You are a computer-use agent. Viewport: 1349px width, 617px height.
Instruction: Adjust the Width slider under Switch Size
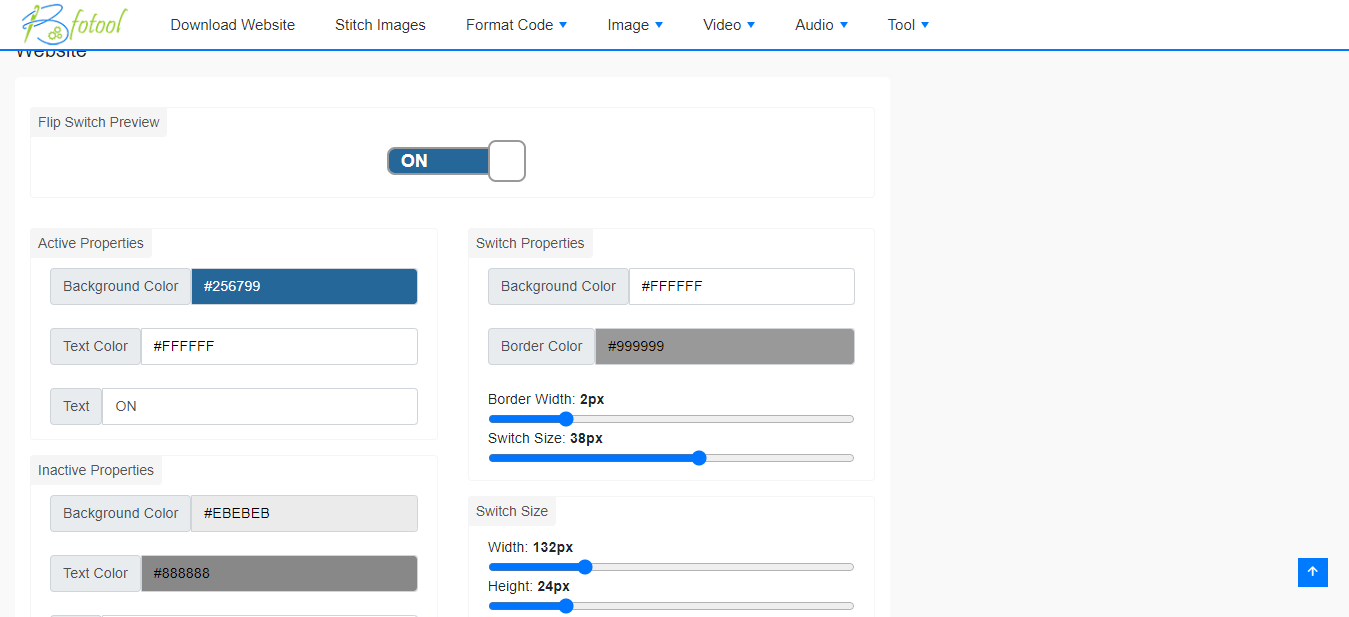[x=584, y=566]
